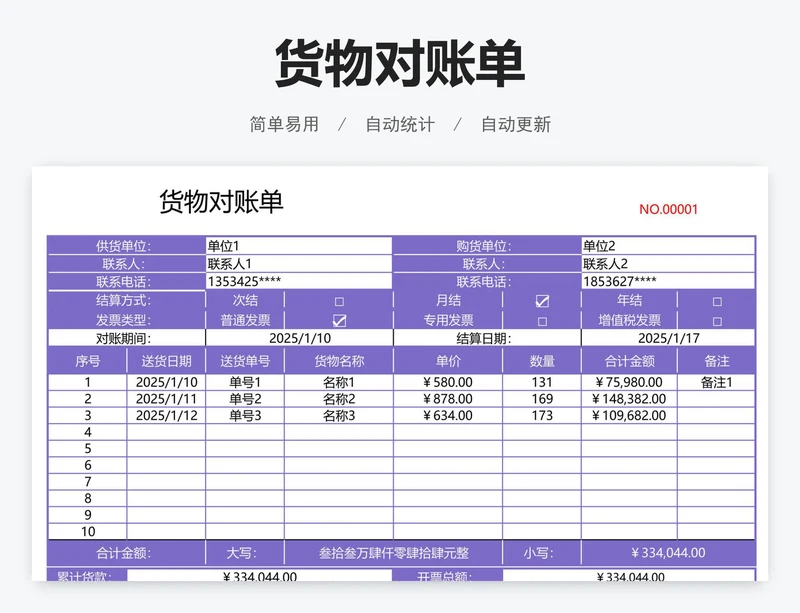Select quantity cell 131
The image size is (800, 613).
point(542,382)
